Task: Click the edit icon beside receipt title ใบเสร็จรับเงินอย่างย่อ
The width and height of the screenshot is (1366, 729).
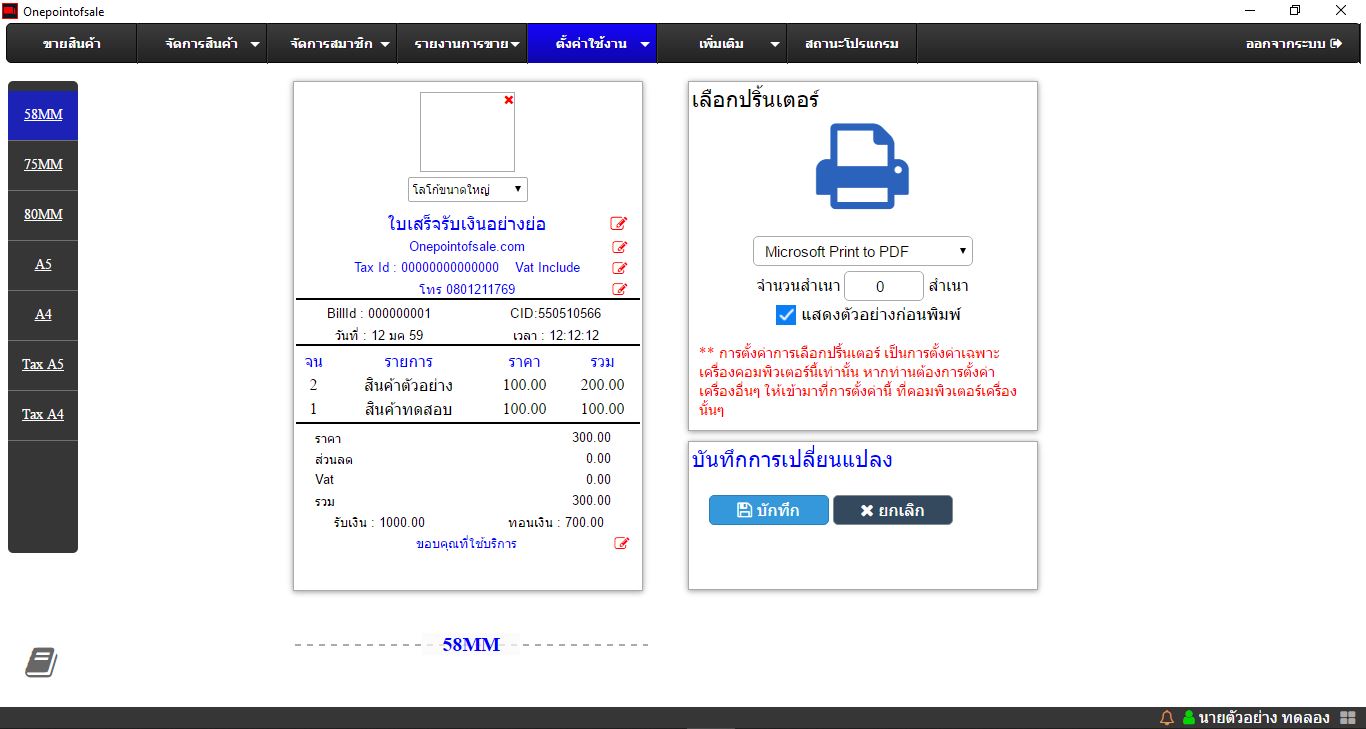Action: [619, 224]
